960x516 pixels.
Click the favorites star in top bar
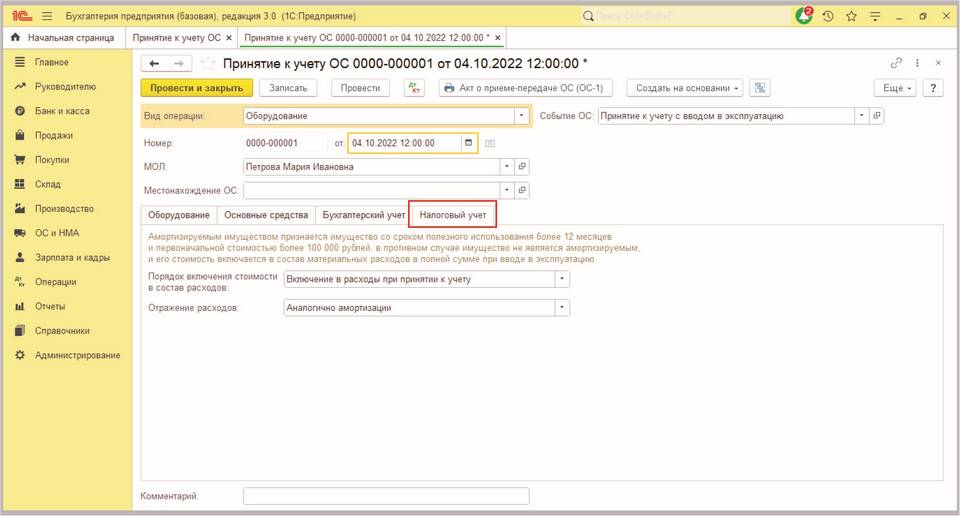[851, 16]
